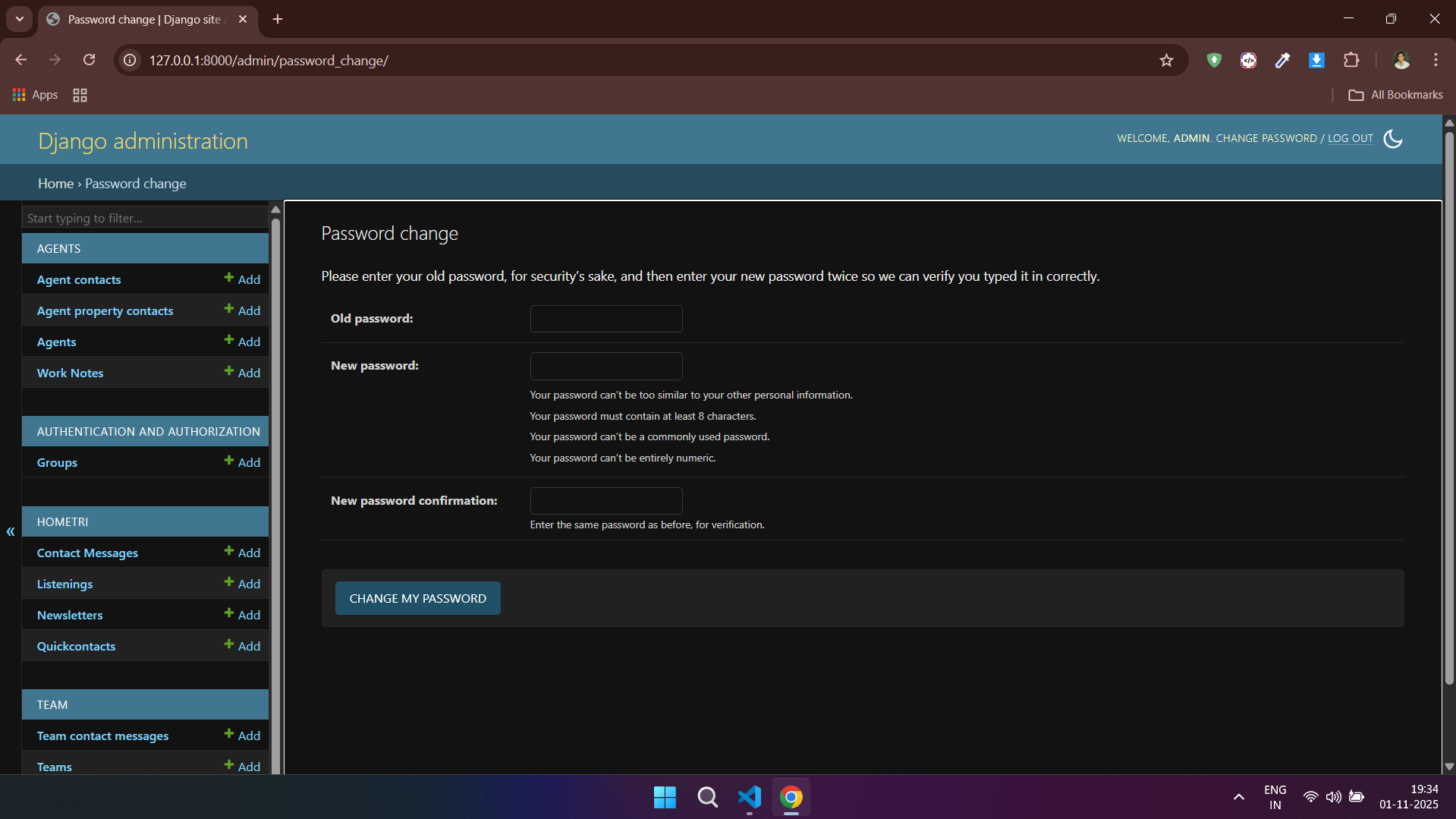
Task: View site information icon in address bar
Action: 131,61
